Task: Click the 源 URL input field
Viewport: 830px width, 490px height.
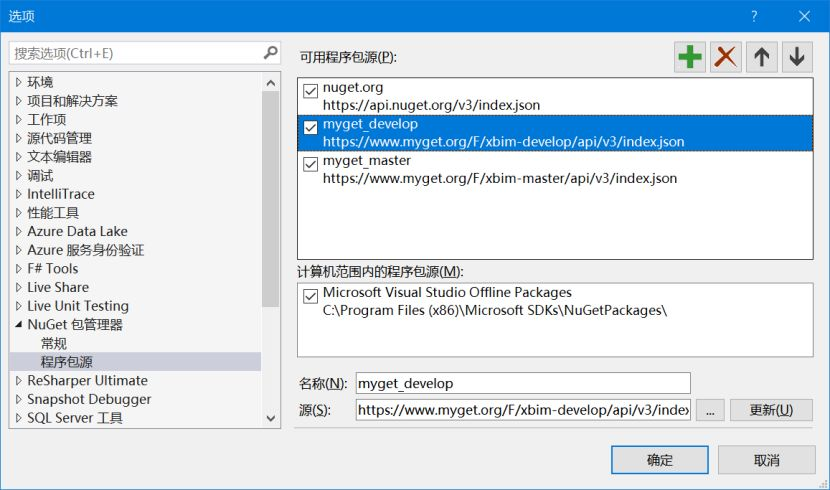Action: click(x=523, y=410)
